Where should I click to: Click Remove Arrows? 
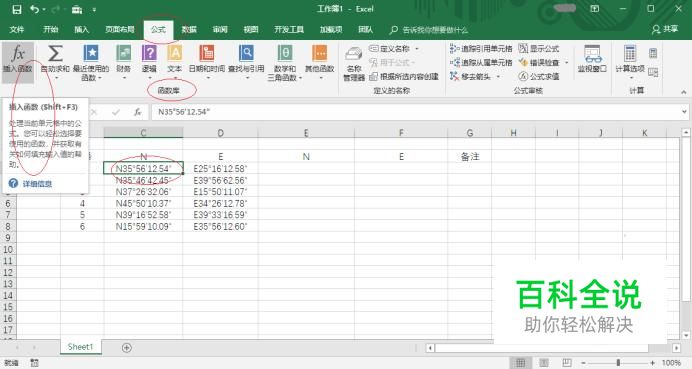pos(470,76)
